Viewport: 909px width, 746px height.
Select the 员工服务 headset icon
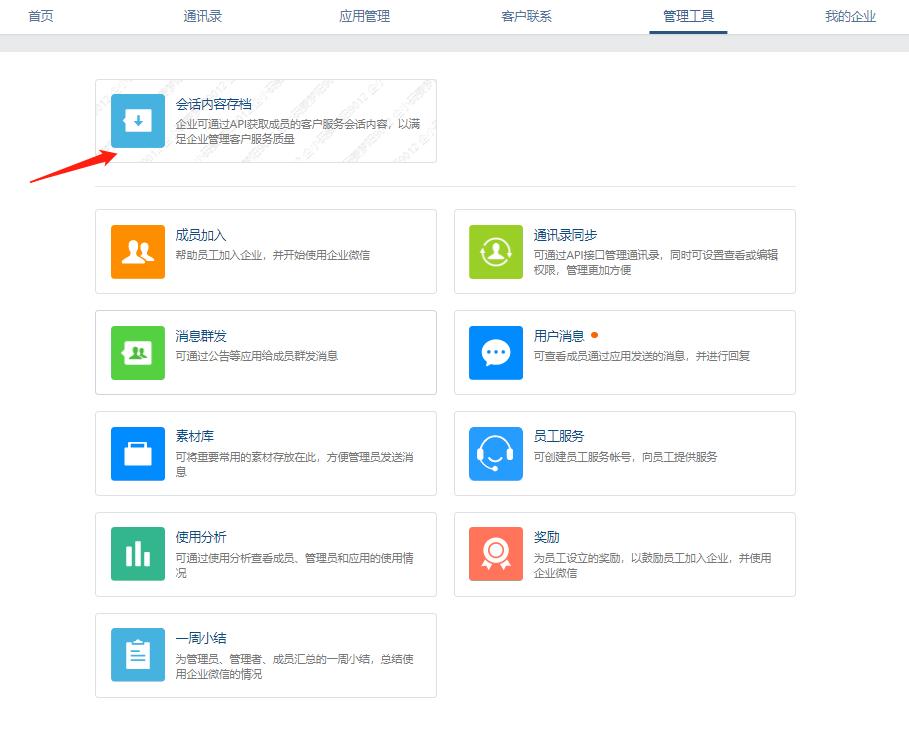[x=495, y=453]
